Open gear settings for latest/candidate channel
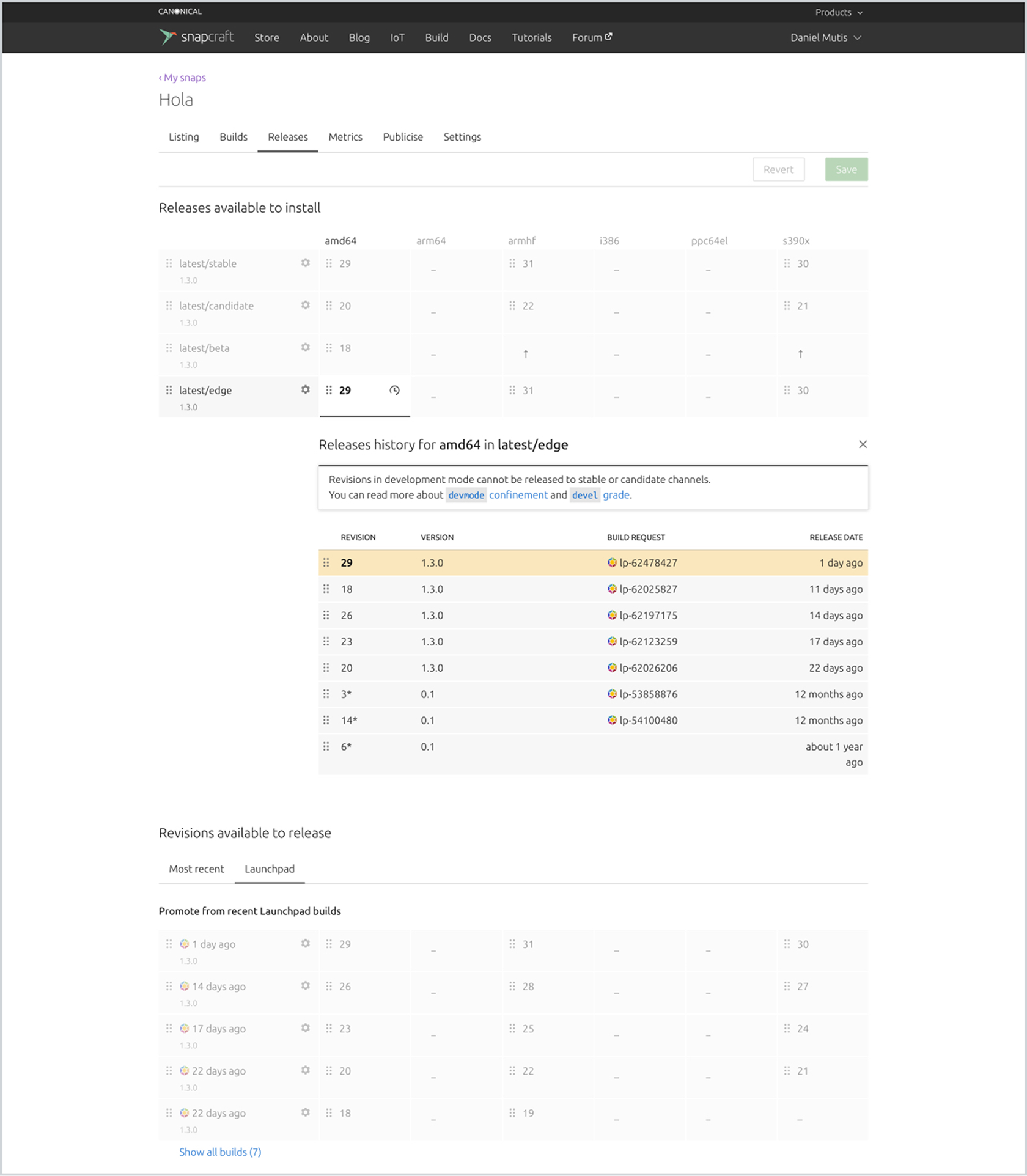 pos(306,305)
